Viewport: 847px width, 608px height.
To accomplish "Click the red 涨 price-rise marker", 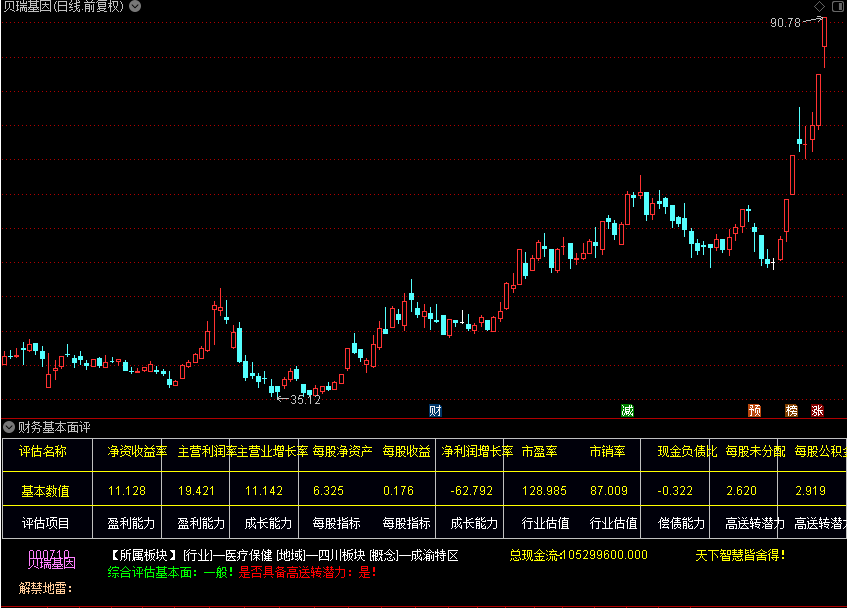I will (815, 410).
